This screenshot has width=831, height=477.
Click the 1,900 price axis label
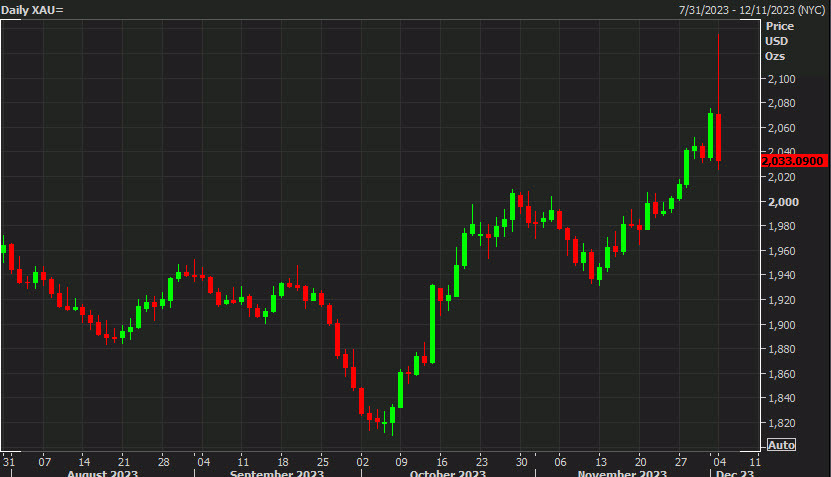click(782, 325)
